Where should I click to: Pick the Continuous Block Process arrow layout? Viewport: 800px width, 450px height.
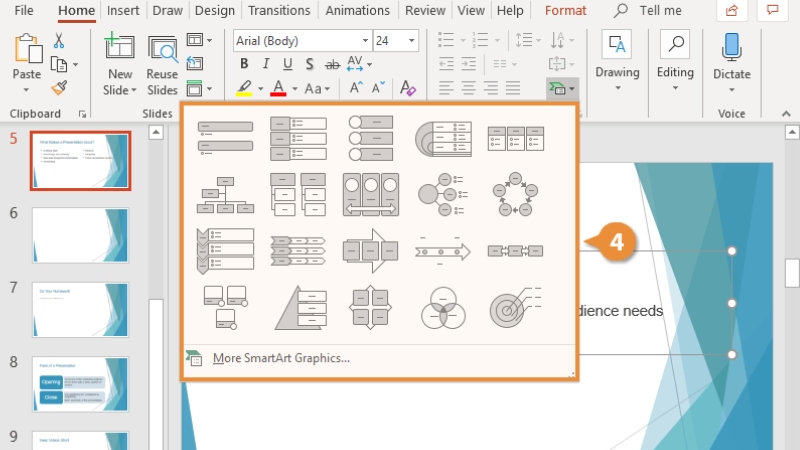click(x=371, y=251)
